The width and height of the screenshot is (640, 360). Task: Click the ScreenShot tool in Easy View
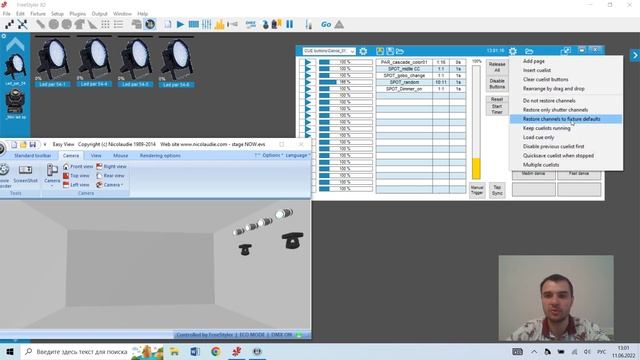[25, 173]
